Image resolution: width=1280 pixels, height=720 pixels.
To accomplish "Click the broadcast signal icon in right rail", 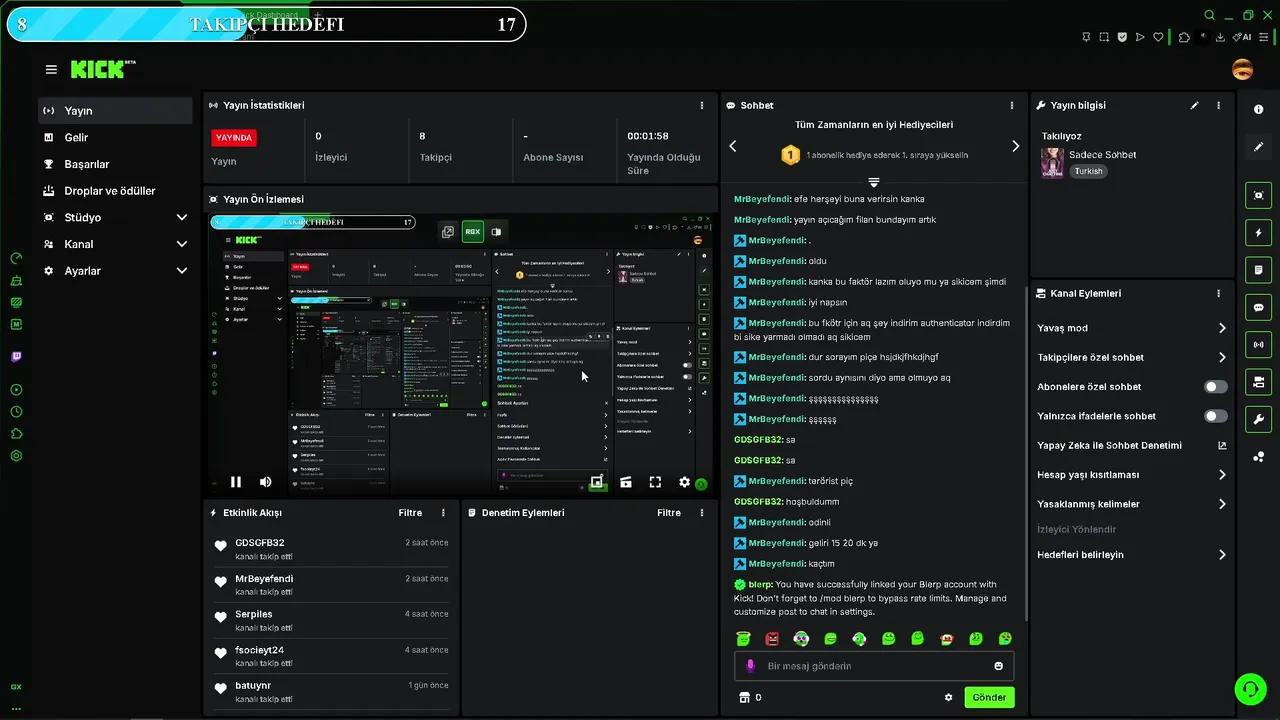I will point(1259,344).
